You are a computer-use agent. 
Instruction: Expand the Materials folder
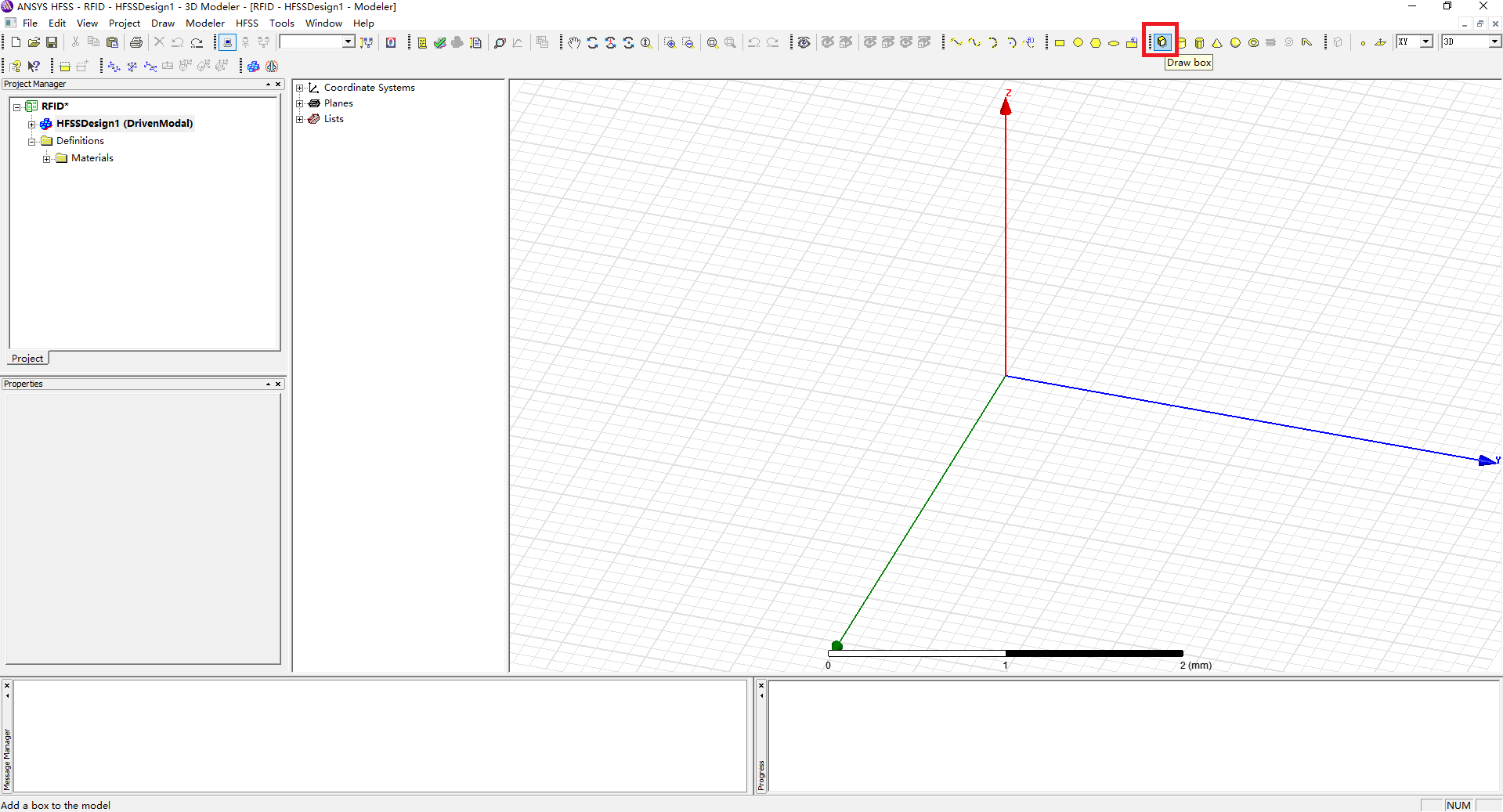coord(46,159)
